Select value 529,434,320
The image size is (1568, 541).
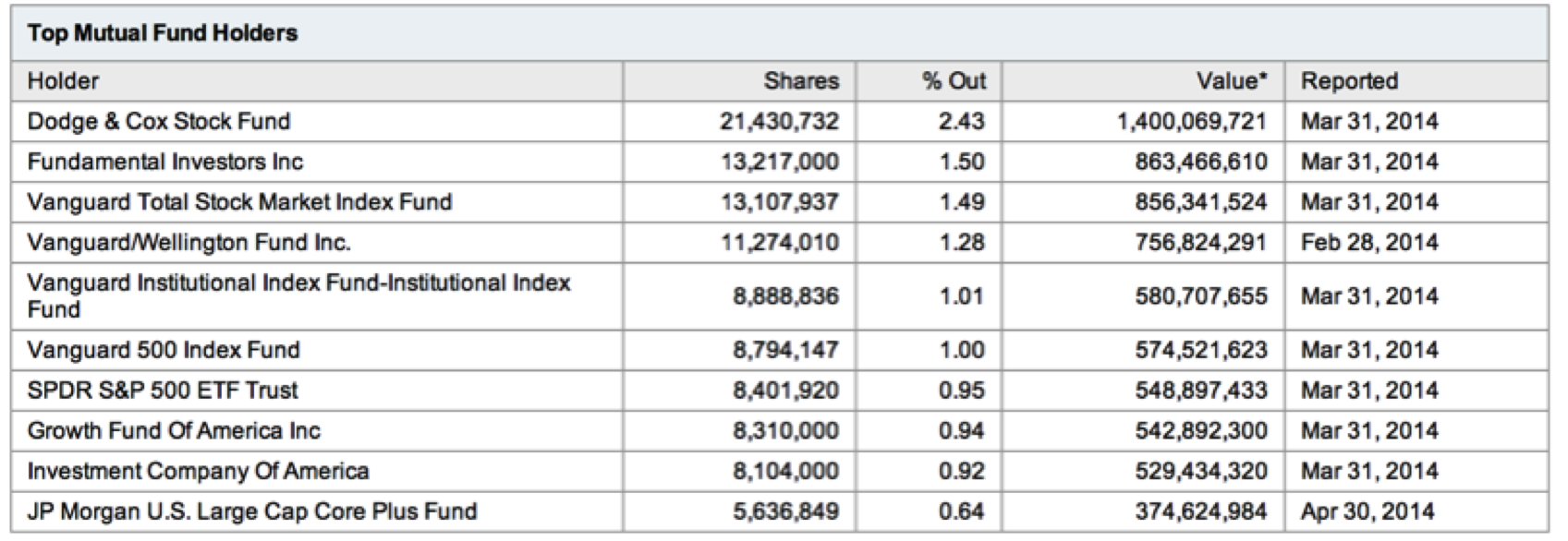(1201, 472)
